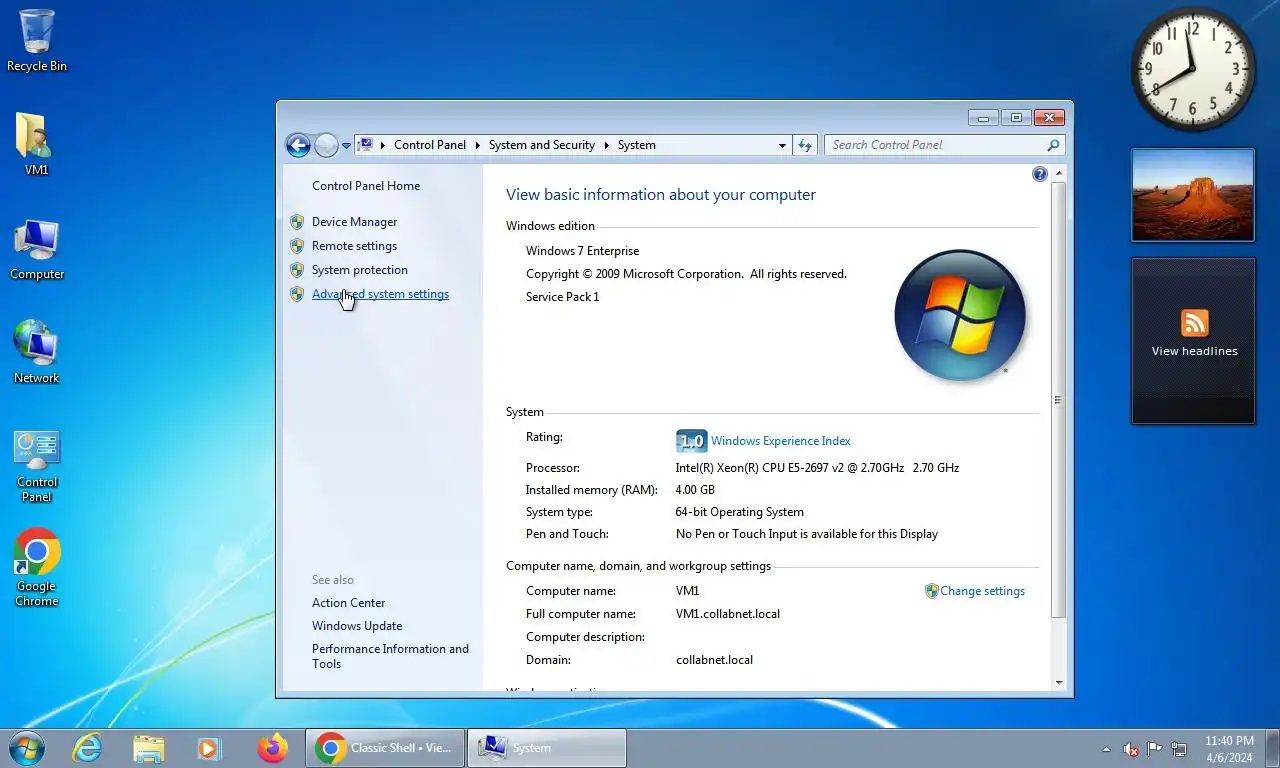
Task: Click the Back navigation arrow
Action: (x=298, y=145)
